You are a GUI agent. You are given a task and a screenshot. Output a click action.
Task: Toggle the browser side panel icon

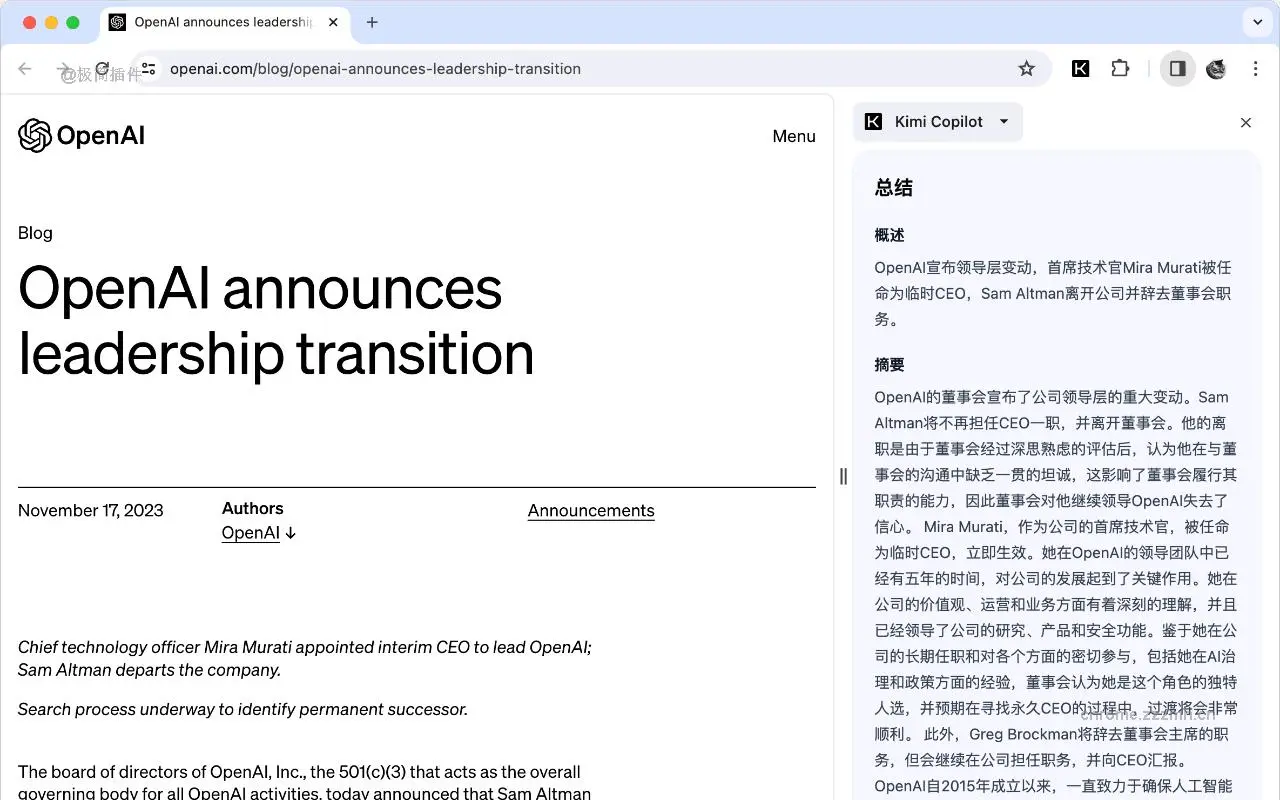pos(1177,69)
